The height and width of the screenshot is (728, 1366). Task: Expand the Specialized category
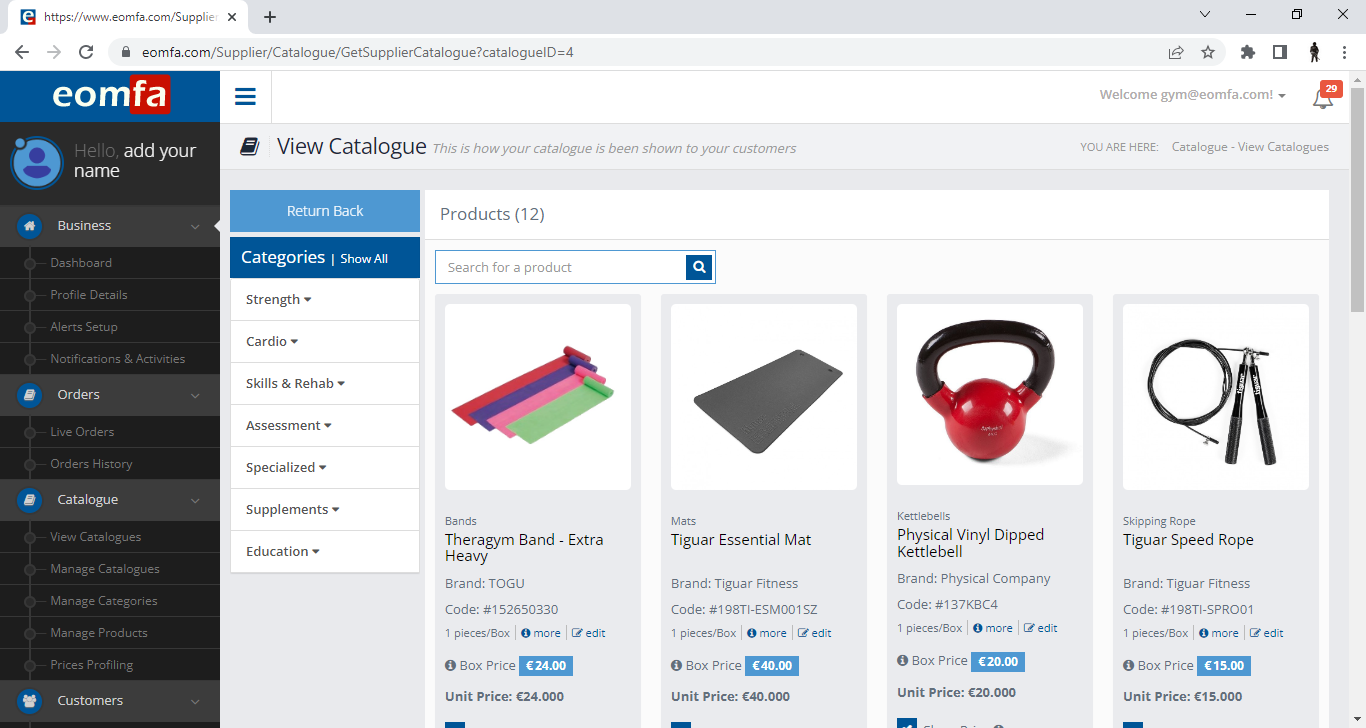[x=325, y=467]
